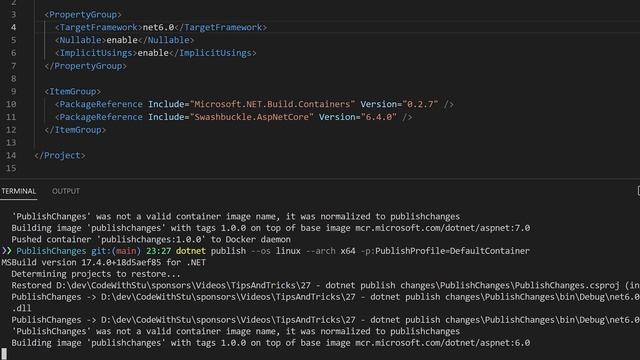
Task: Click 'x64' argument in terminal command
Action: [348, 251]
